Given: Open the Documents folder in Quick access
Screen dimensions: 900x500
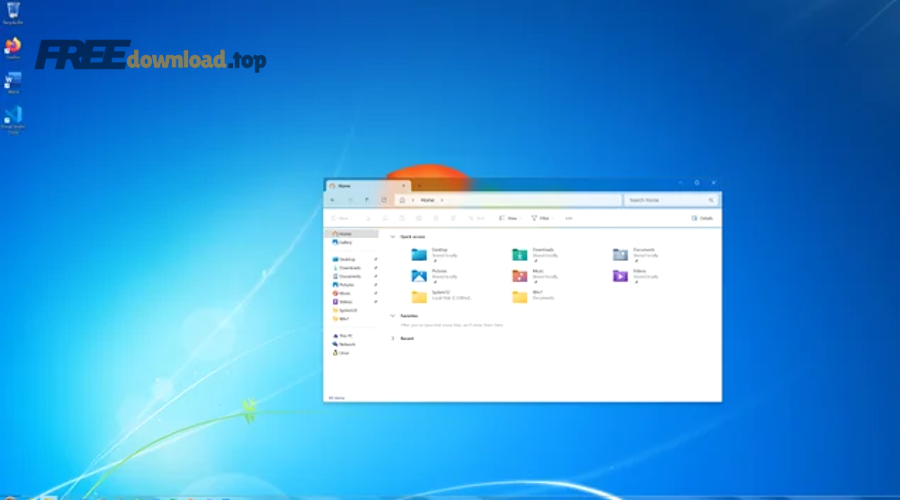Looking at the screenshot, I should 636,254.
